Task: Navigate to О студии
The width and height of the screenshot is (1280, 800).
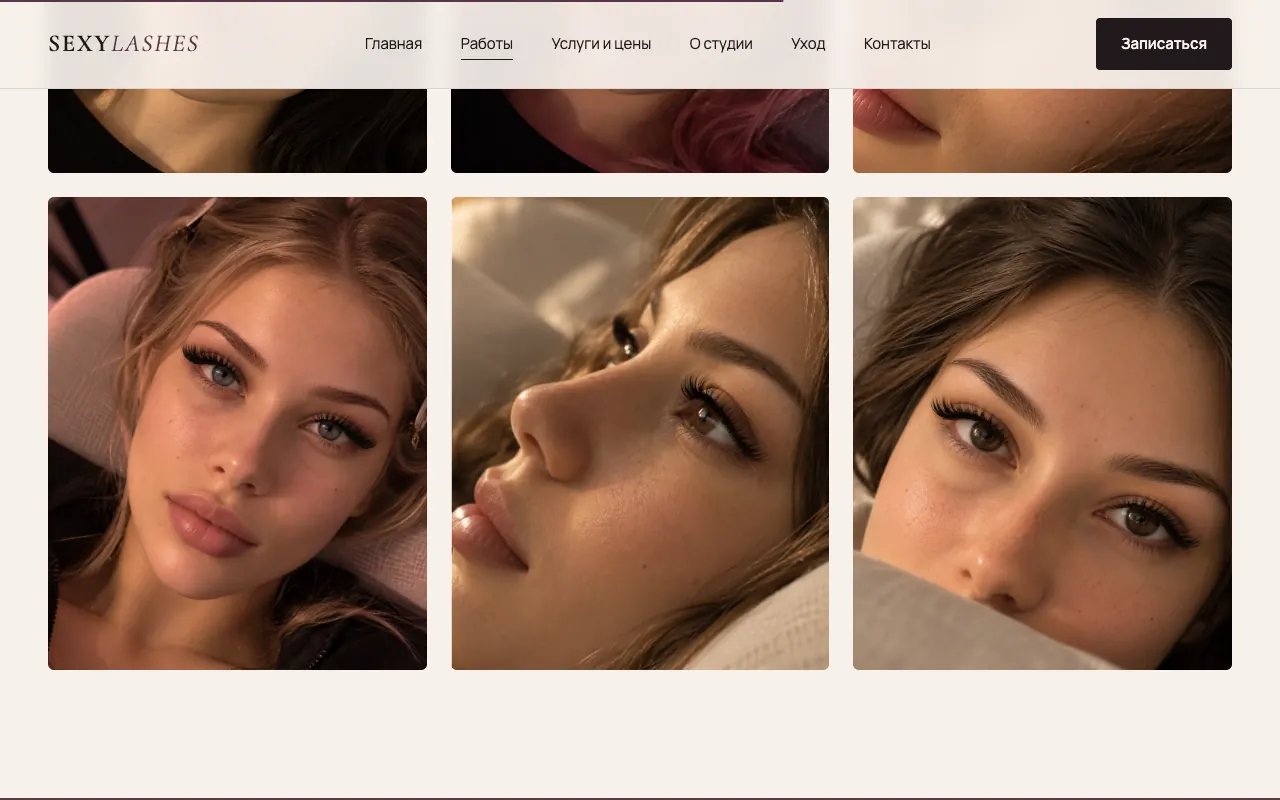Action: [721, 44]
